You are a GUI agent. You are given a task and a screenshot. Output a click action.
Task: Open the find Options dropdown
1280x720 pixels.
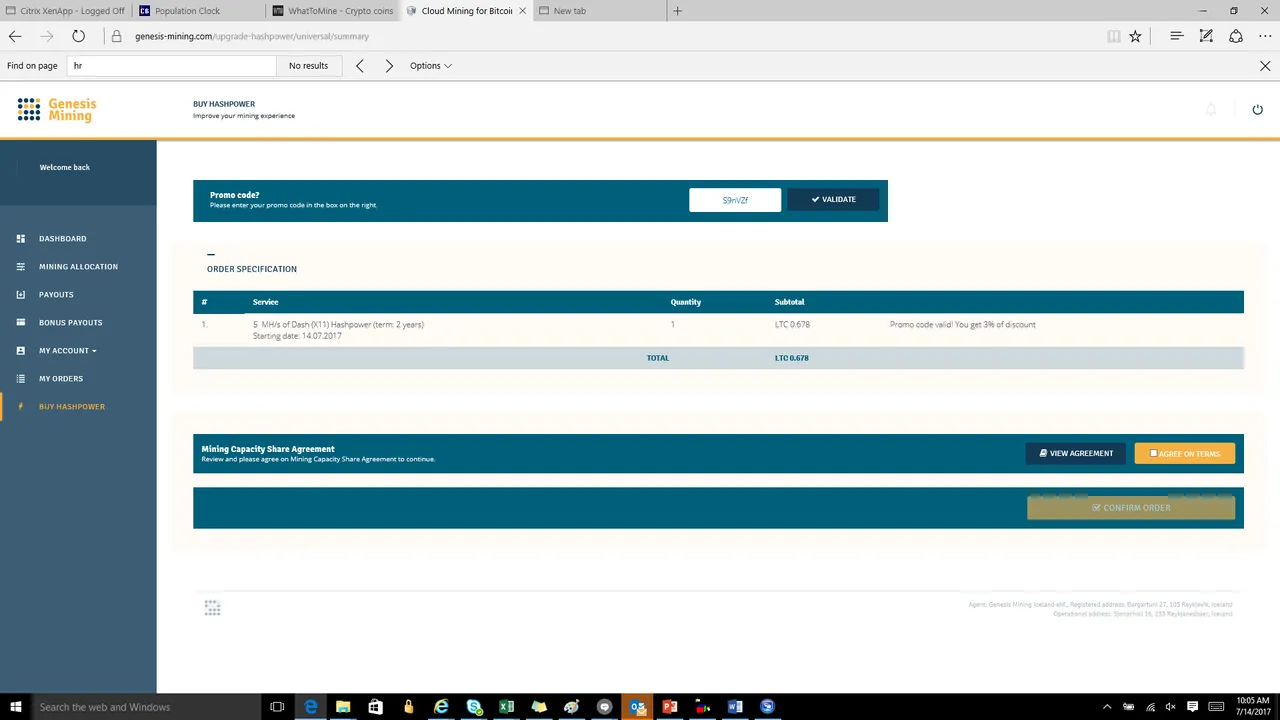click(430, 66)
